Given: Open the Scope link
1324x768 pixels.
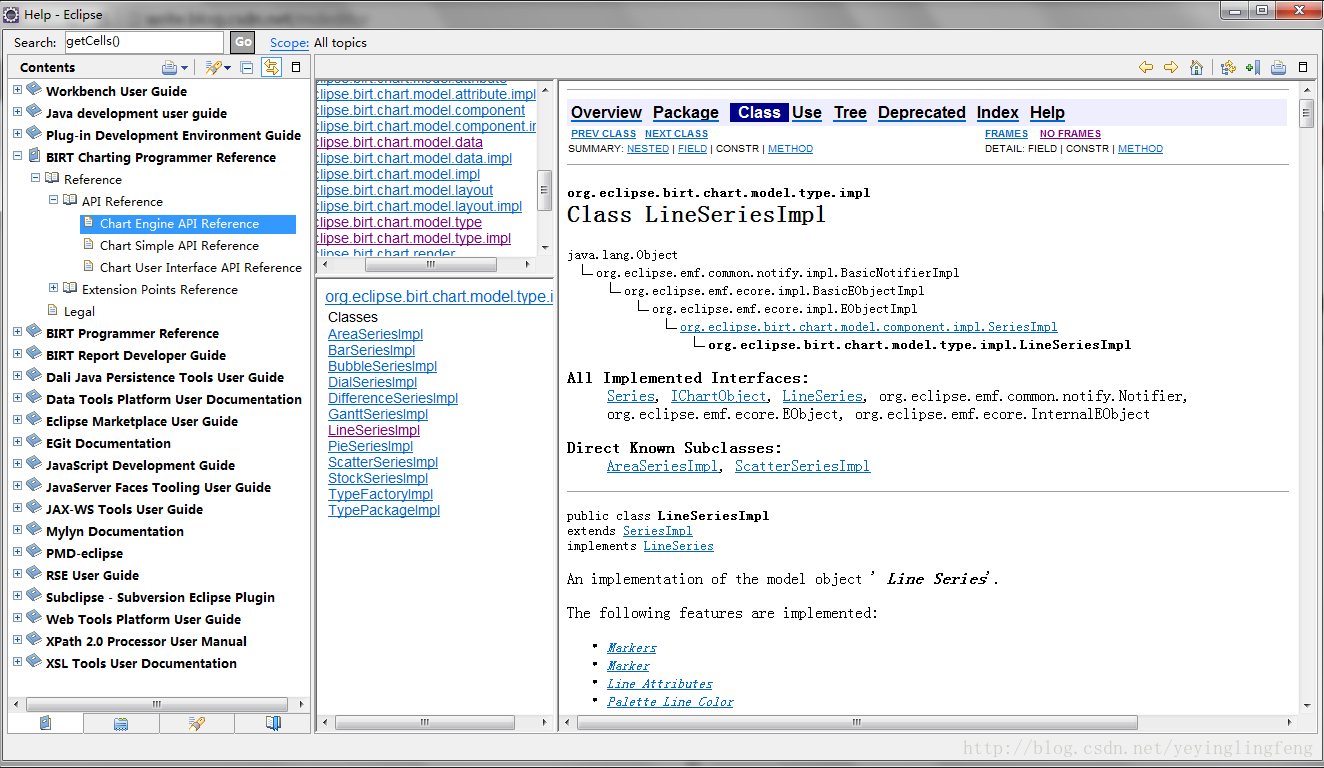Looking at the screenshot, I should pos(289,43).
